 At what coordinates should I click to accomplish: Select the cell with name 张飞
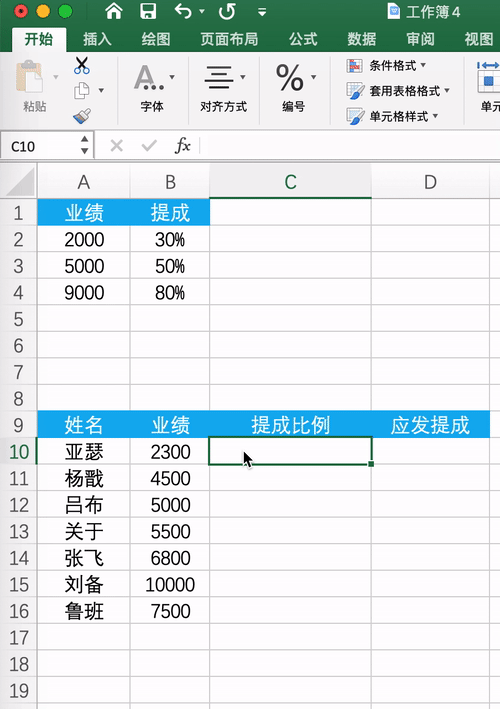tap(84, 558)
